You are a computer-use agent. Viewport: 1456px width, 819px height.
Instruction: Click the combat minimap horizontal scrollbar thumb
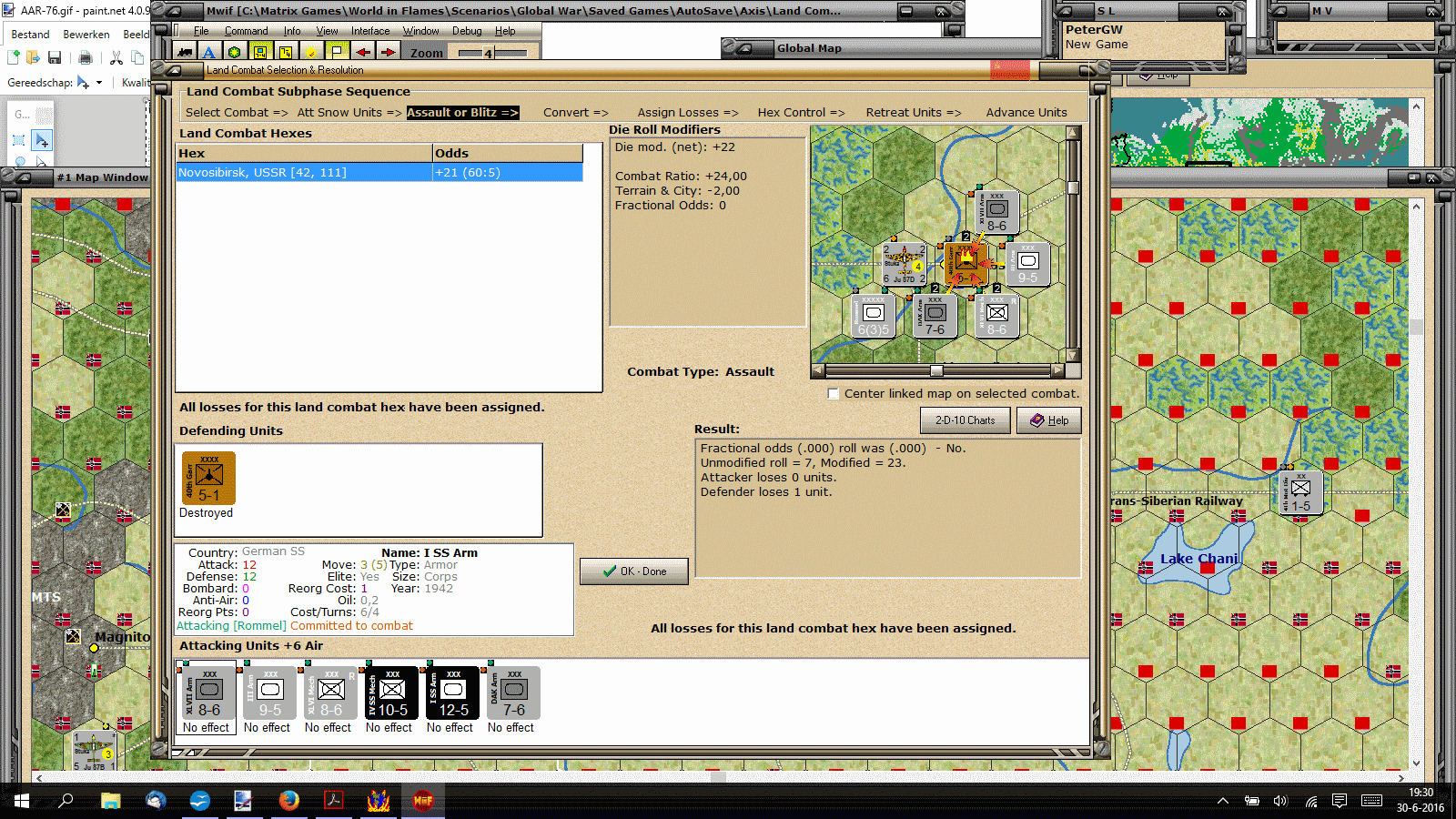[936, 370]
